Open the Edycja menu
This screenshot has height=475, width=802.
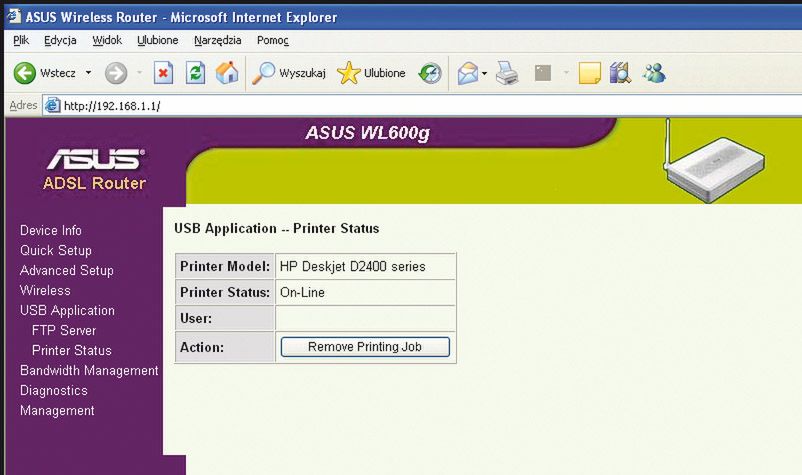tap(60, 40)
